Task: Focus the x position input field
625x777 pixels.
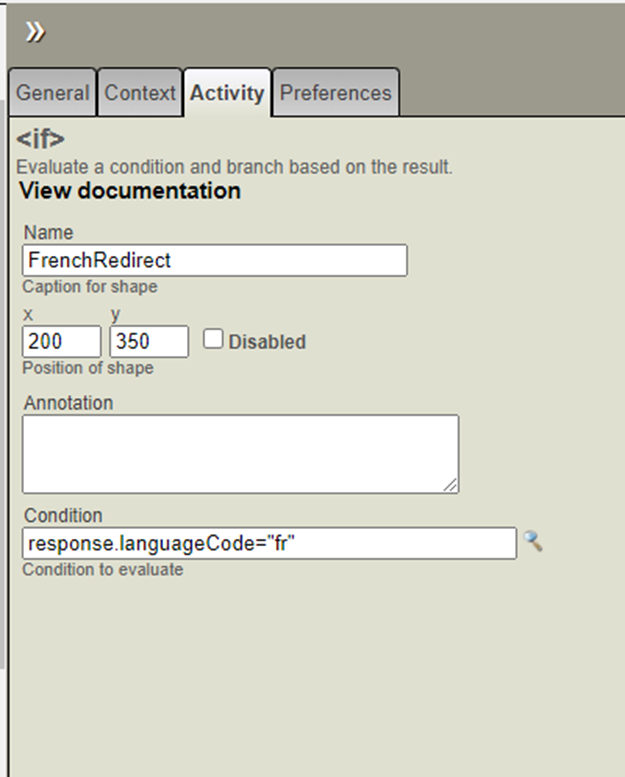Action: point(61,341)
